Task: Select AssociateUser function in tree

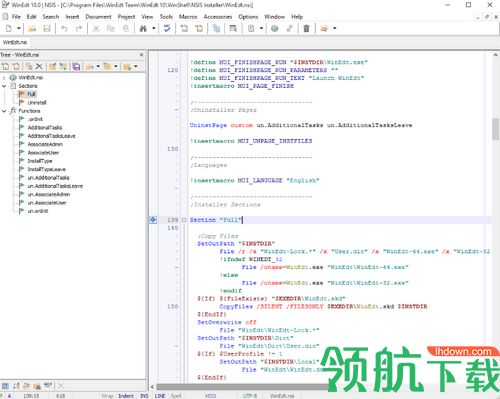Action: tap(43, 153)
